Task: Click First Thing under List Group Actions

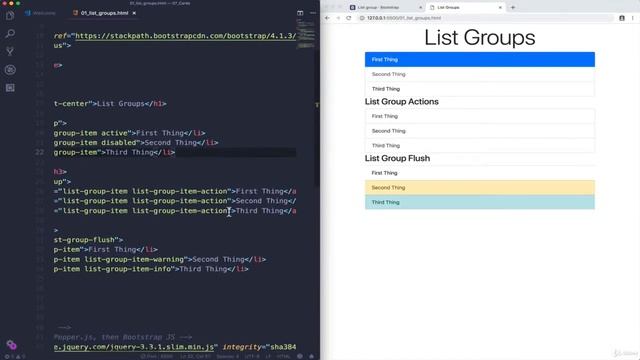Action: point(480,116)
